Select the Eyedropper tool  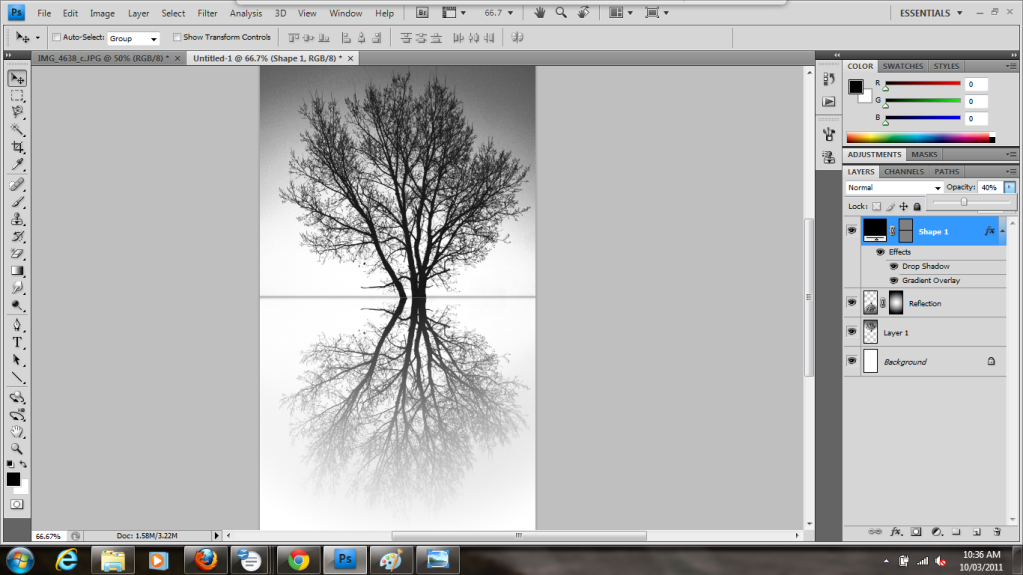point(17,164)
